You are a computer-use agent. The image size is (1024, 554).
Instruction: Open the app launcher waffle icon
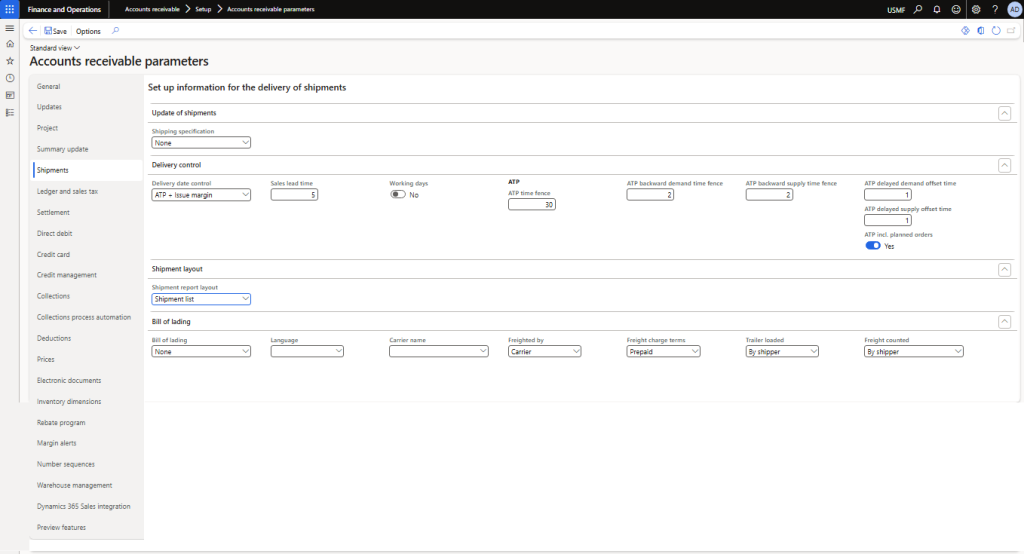point(9,9)
